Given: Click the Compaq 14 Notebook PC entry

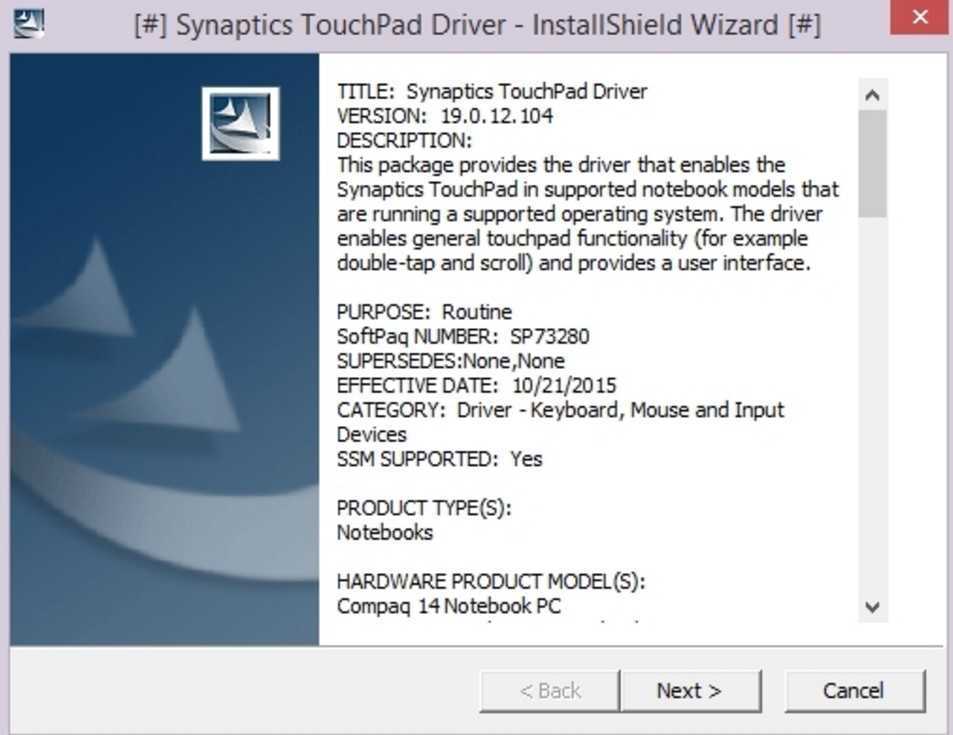Looking at the screenshot, I should [x=449, y=606].
